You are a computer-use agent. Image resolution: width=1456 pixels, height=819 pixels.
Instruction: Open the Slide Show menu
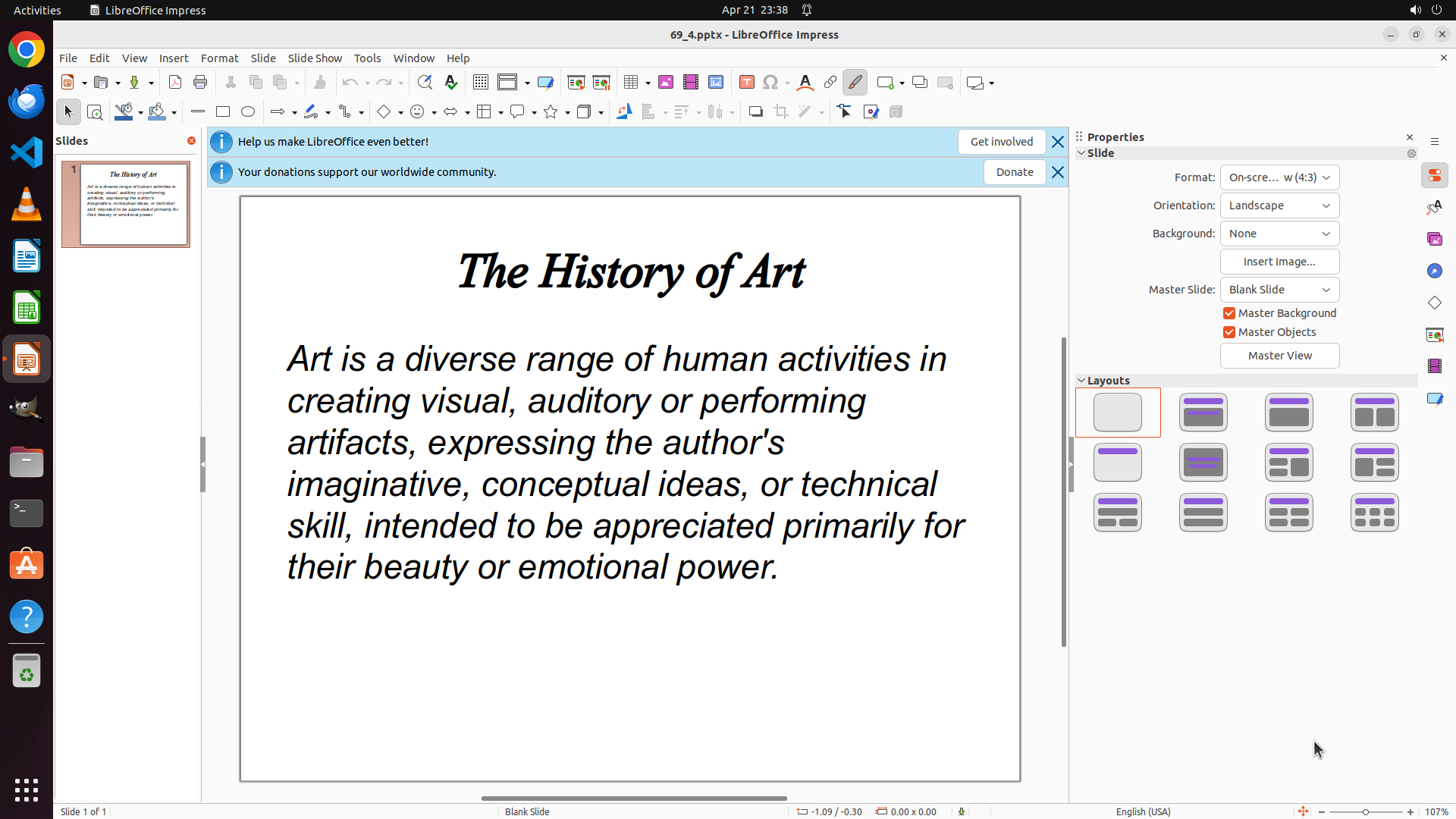315,58
